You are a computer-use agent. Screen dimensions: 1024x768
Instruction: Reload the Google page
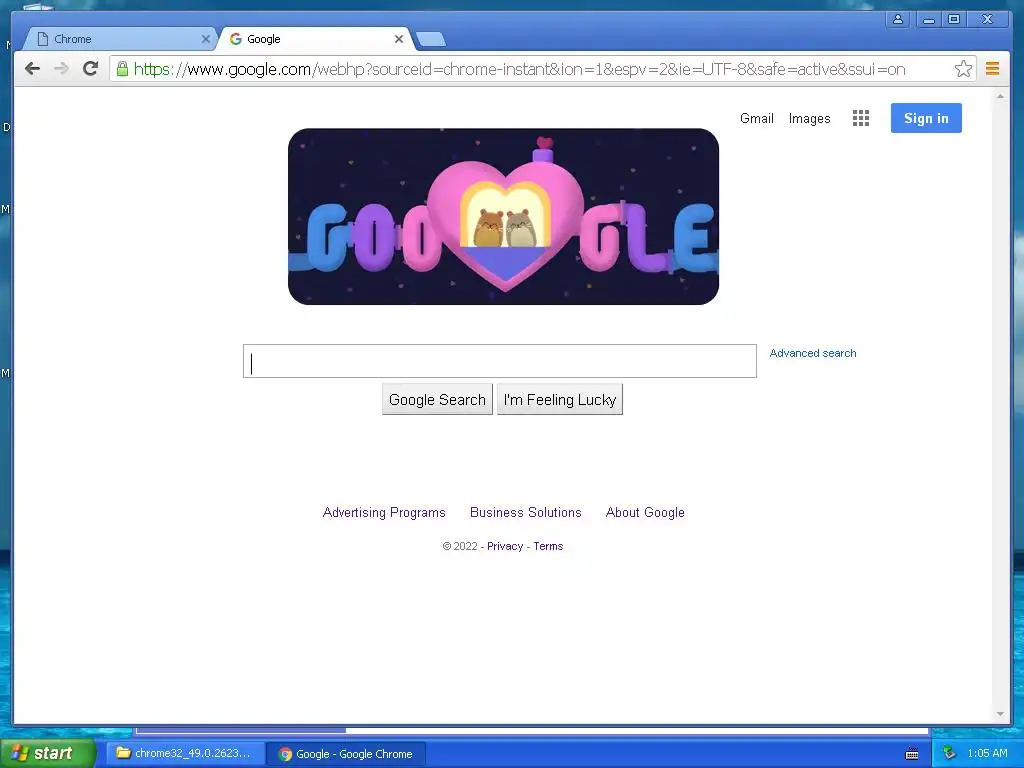[91, 68]
